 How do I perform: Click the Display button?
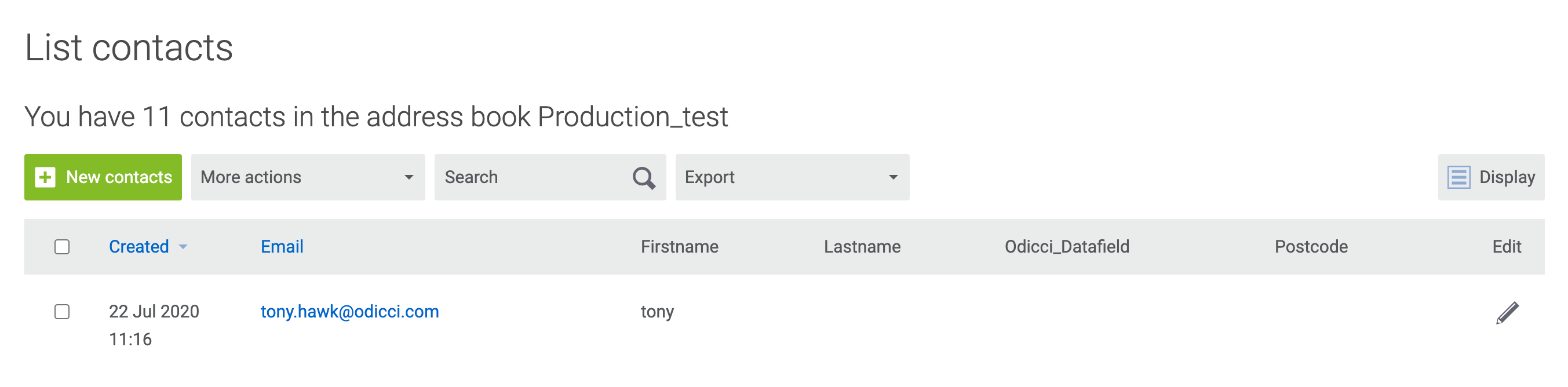[1491, 178]
